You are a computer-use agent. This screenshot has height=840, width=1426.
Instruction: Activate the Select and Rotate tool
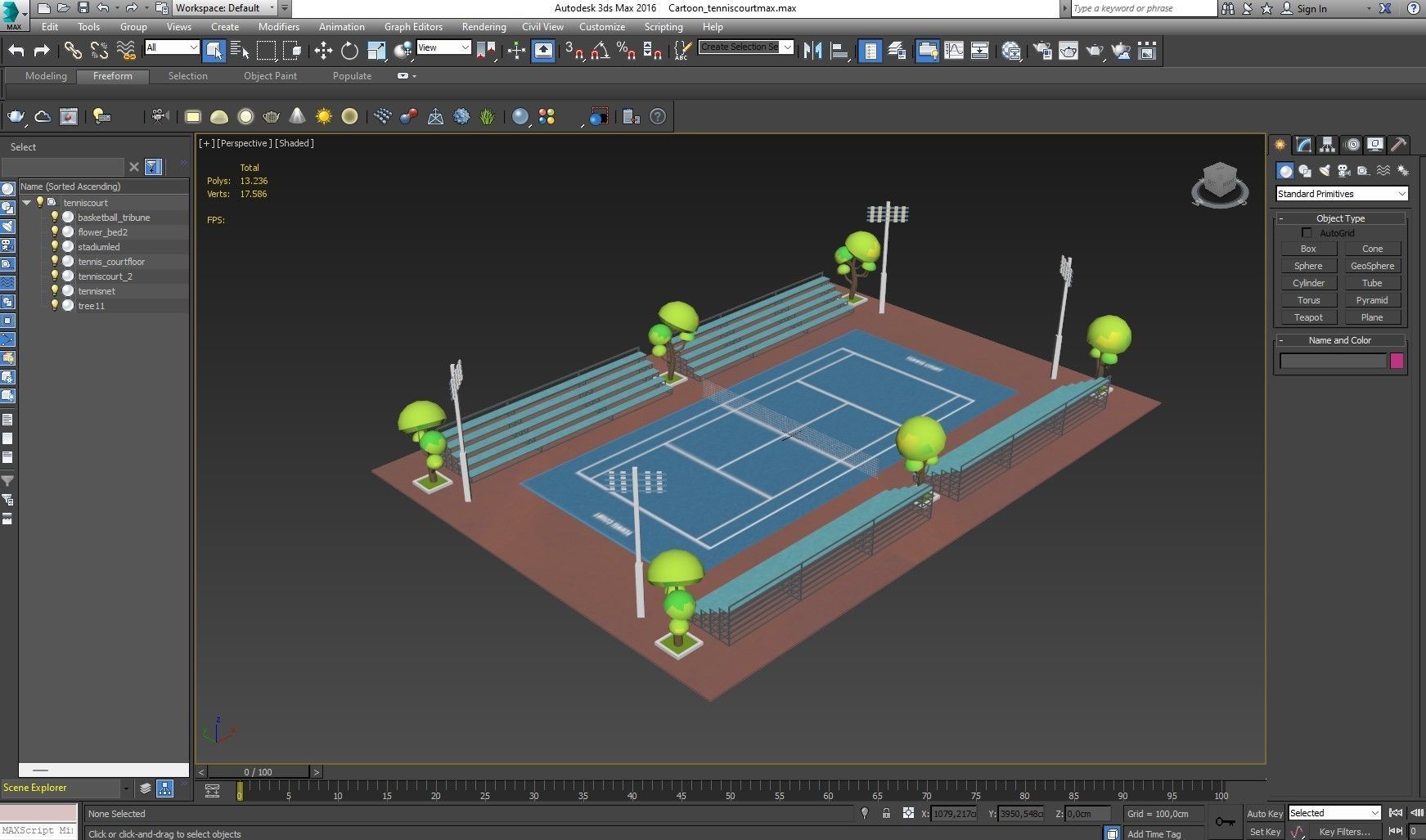tap(349, 51)
